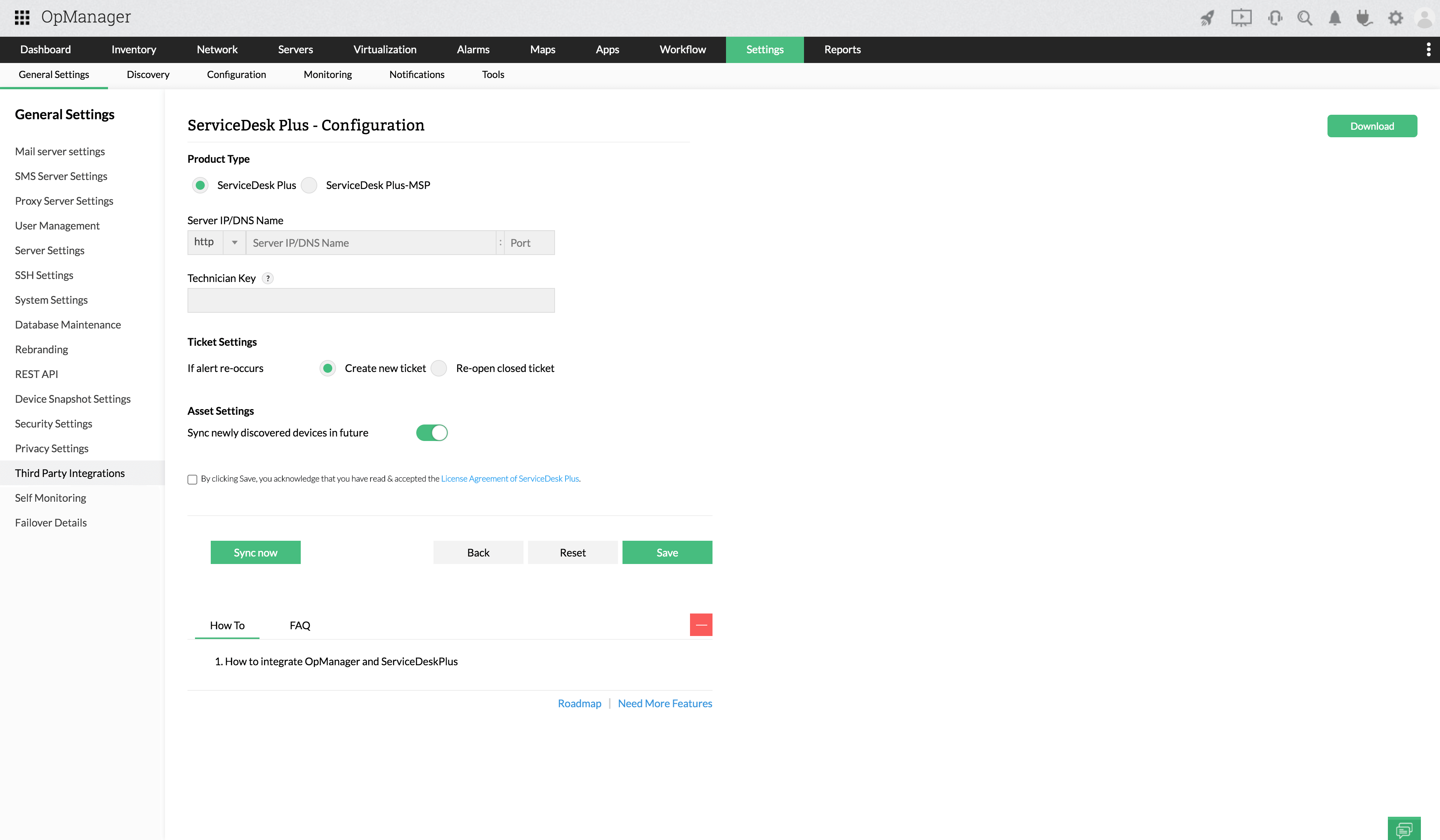The width and height of the screenshot is (1440, 840).
Task: Click the headset support icon
Action: coord(1274,18)
